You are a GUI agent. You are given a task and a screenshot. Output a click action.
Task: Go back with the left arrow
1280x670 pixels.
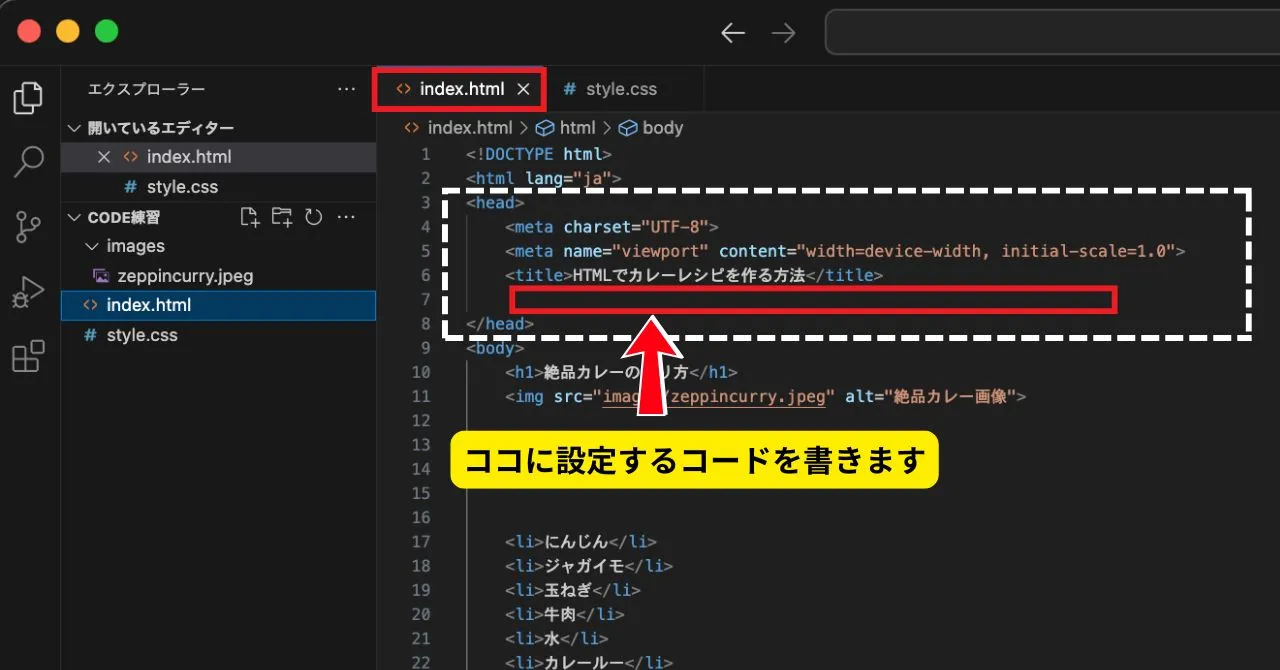coord(733,33)
